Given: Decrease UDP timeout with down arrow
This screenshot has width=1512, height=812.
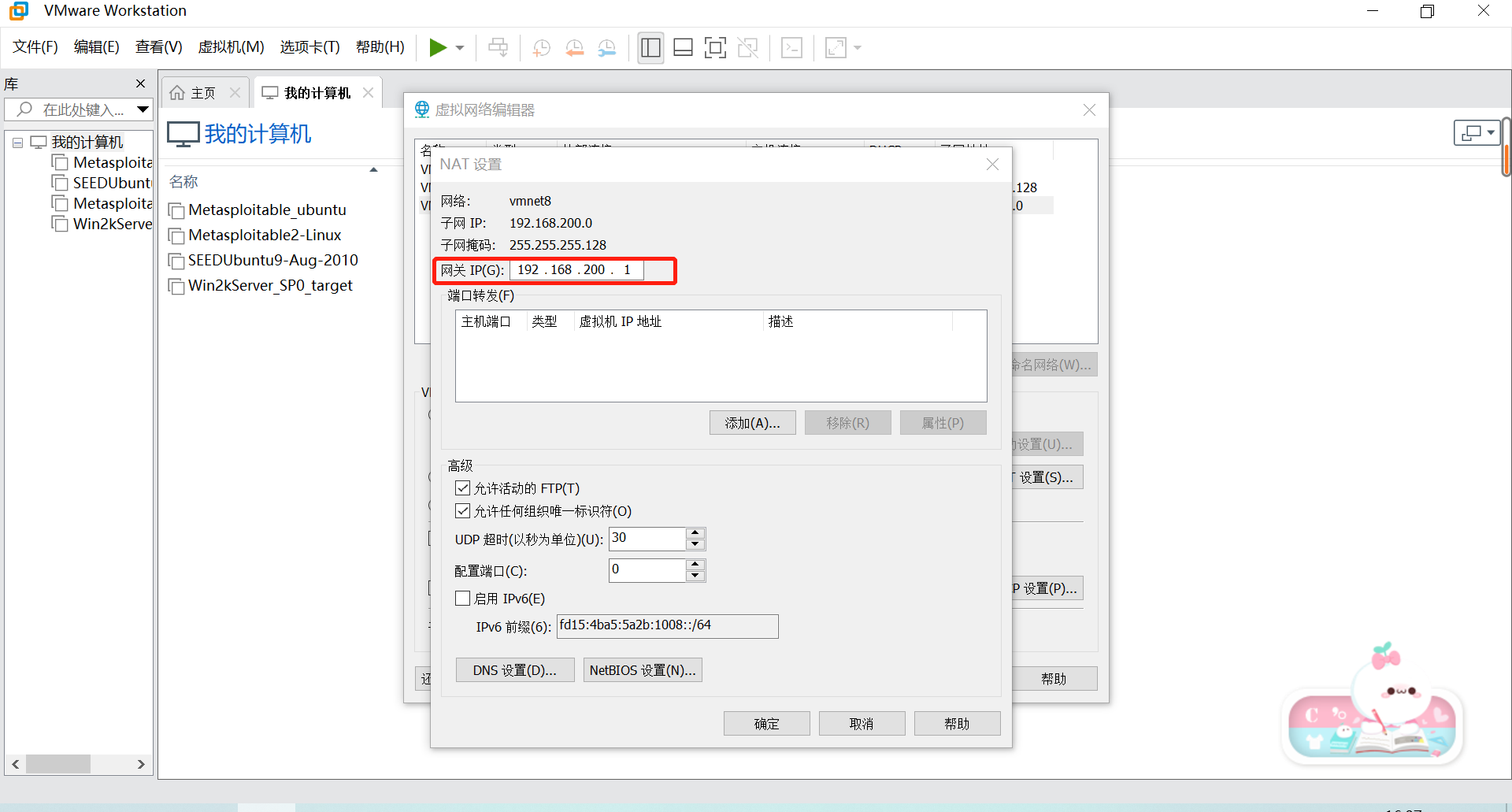Looking at the screenshot, I should 695,544.
